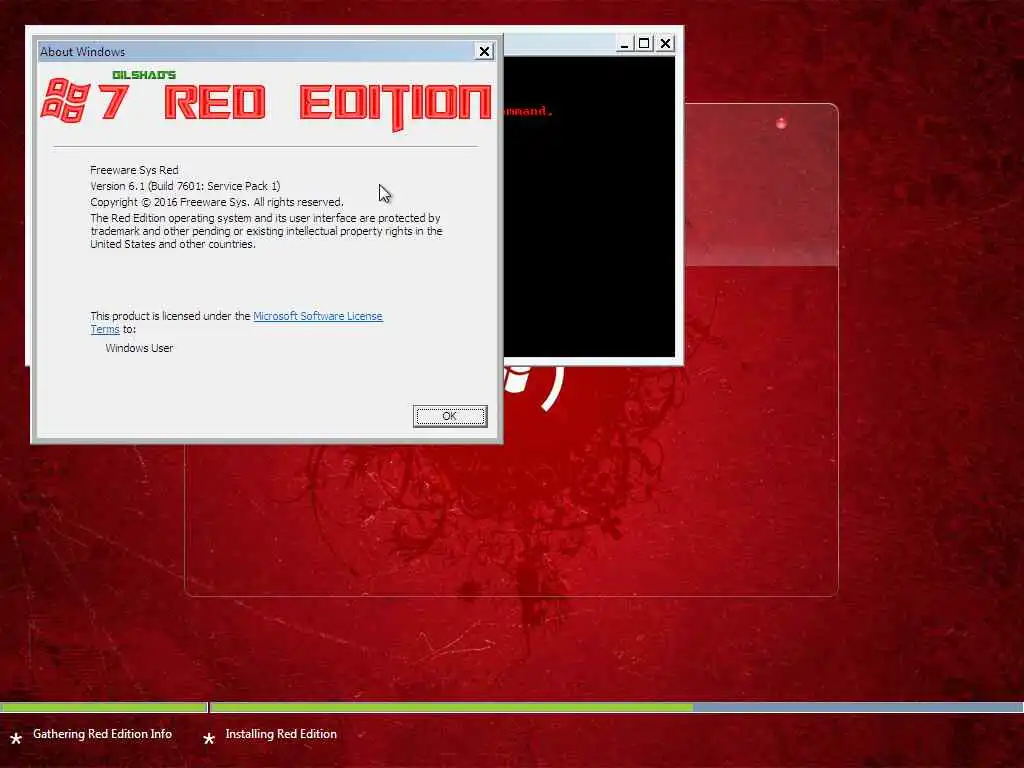Click 'Version 6.1 (Build 7601: Service Pack 1)' text

[185, 186]
